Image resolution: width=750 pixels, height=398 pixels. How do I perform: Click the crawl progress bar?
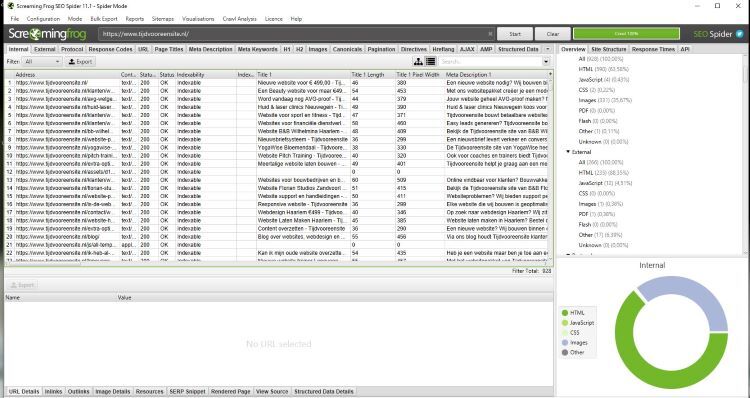point(626,33)
